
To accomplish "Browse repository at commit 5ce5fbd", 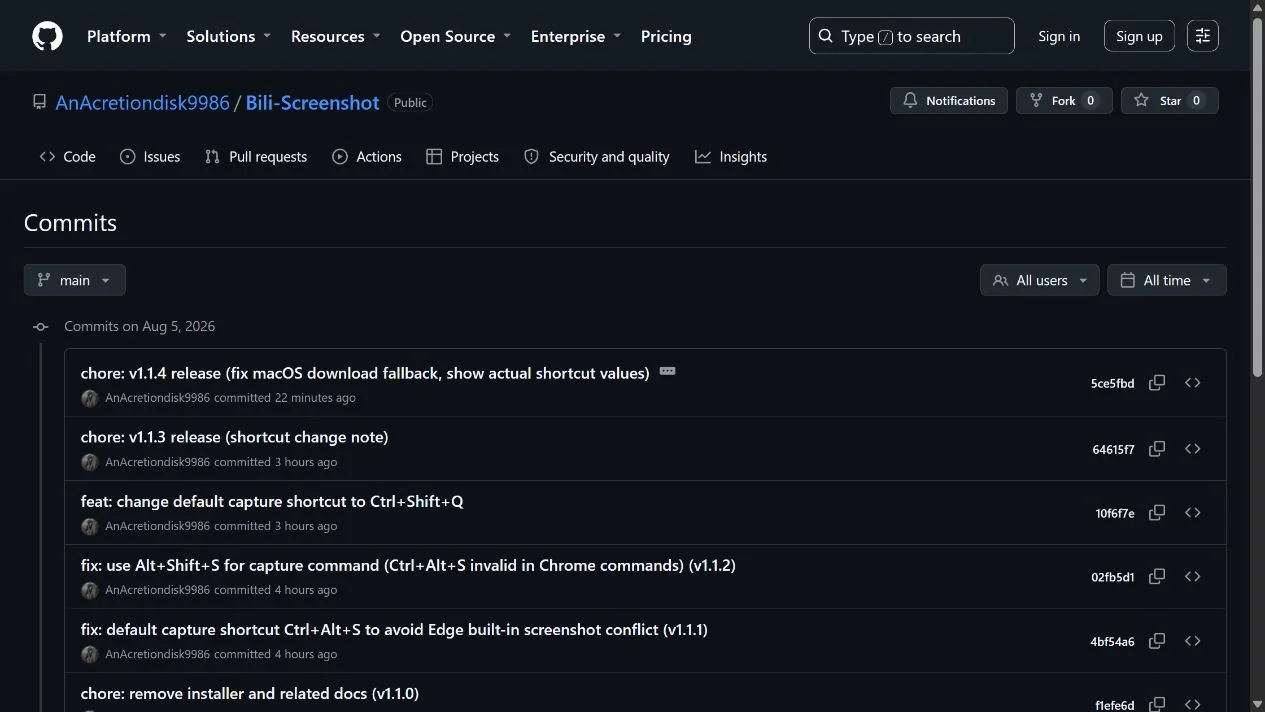I will tap(1192, 383).
